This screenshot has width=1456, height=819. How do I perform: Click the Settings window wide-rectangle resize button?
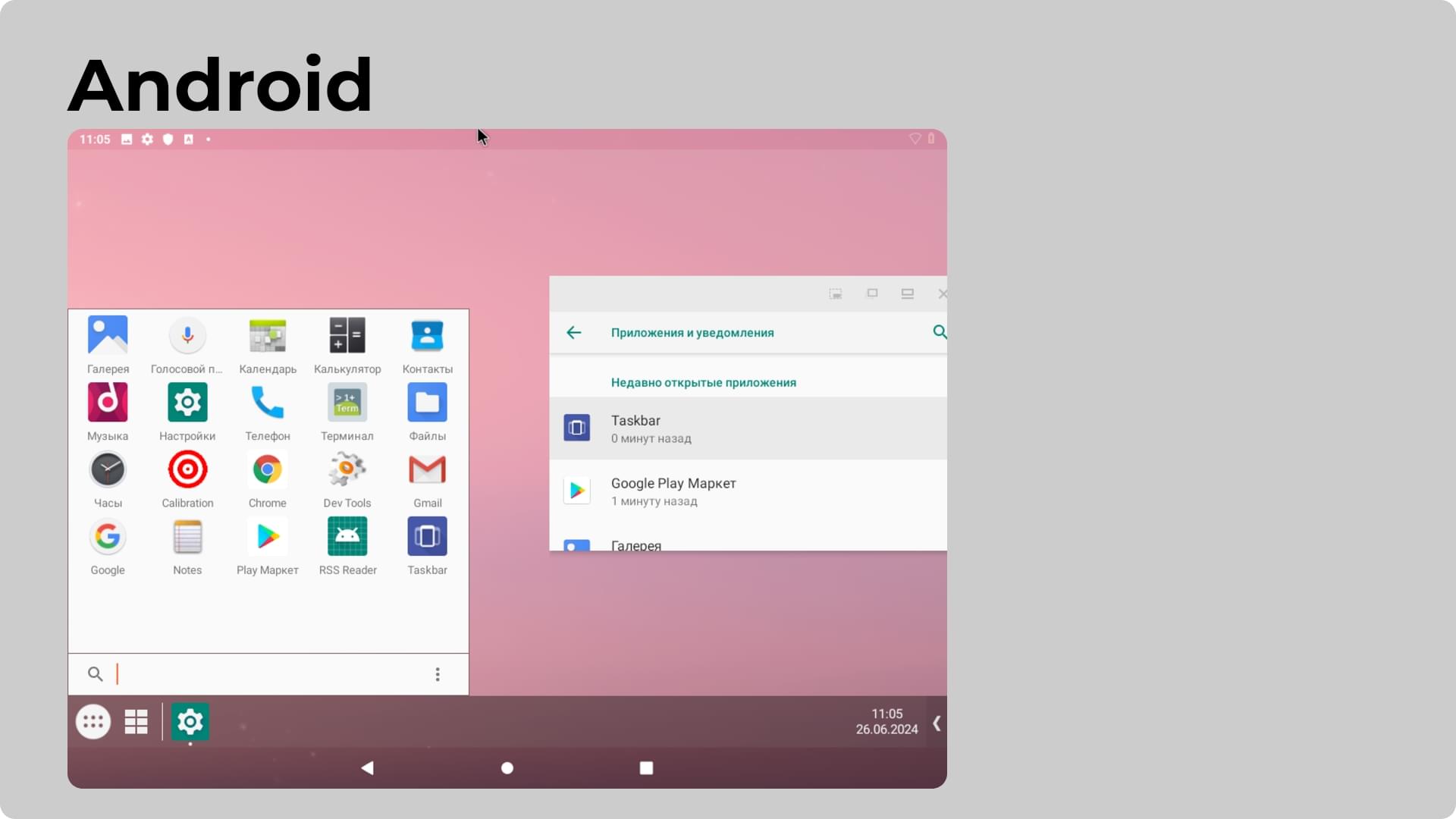tap(908, 293)
